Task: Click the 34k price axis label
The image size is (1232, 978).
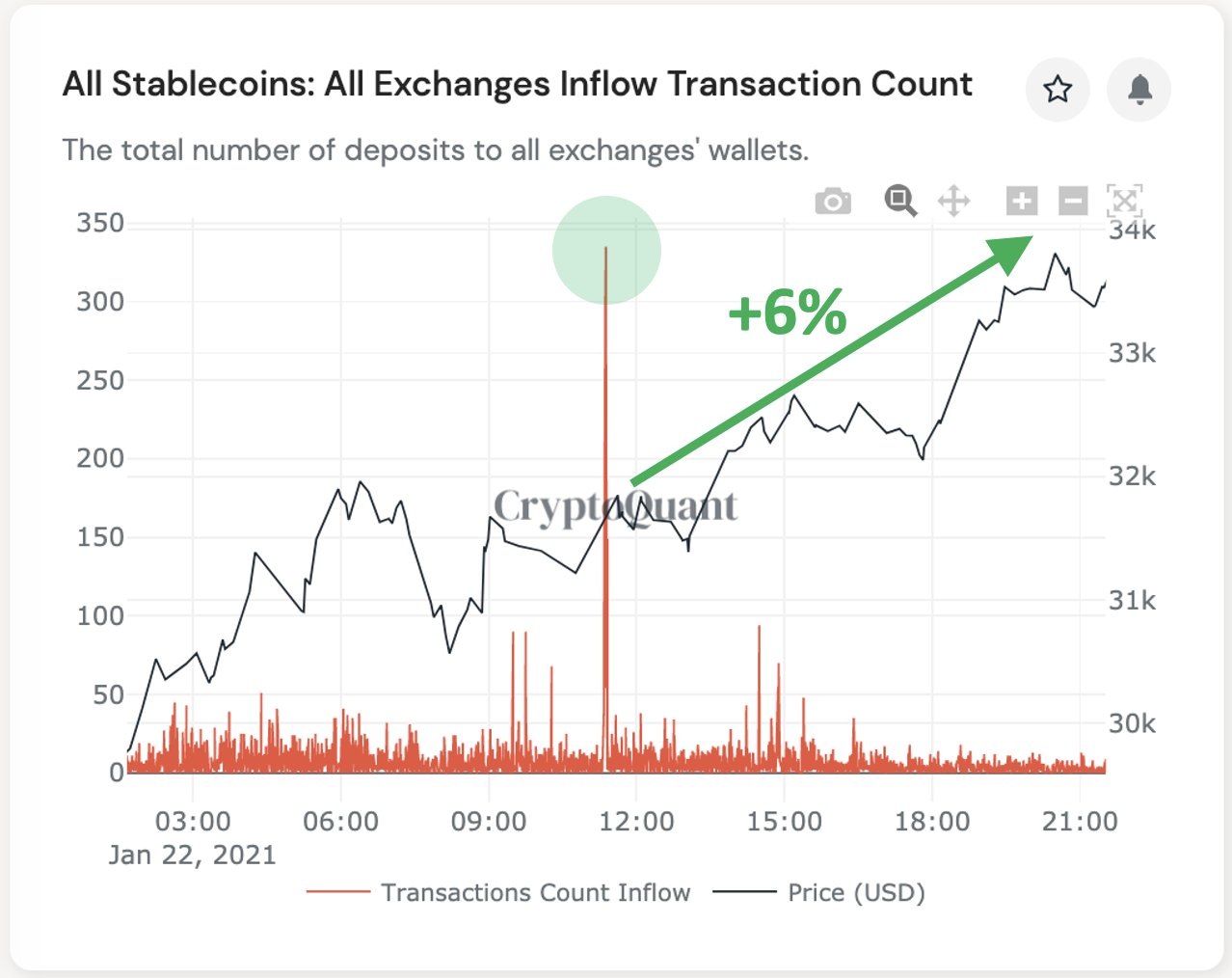Action: click(1132, 231)
